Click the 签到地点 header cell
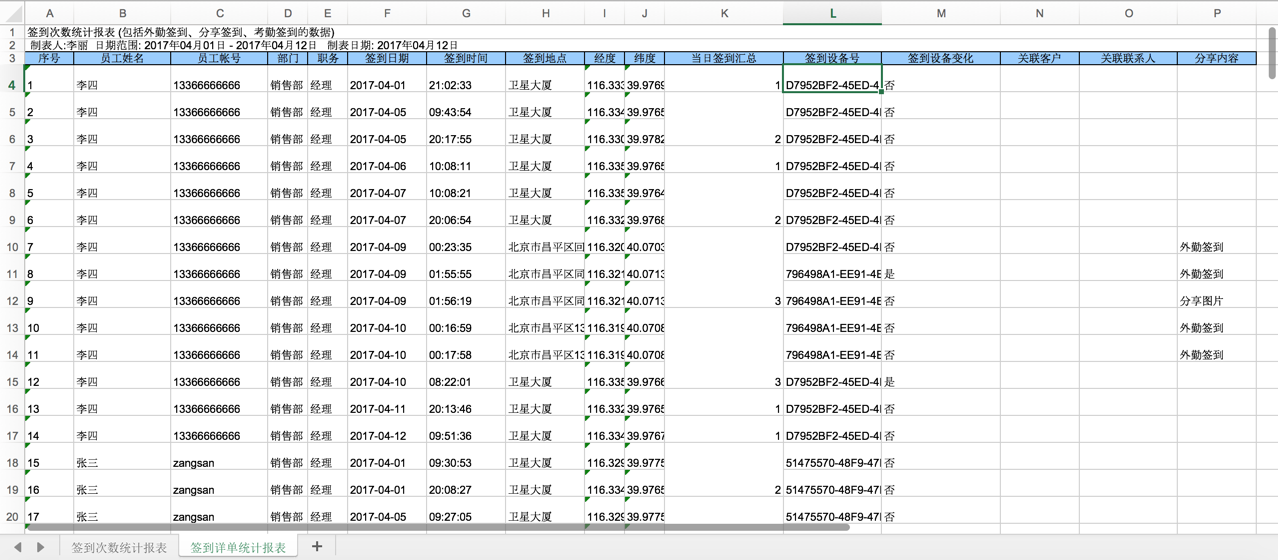The height and width of the screenshot is (560, 1278). [545, 58]
